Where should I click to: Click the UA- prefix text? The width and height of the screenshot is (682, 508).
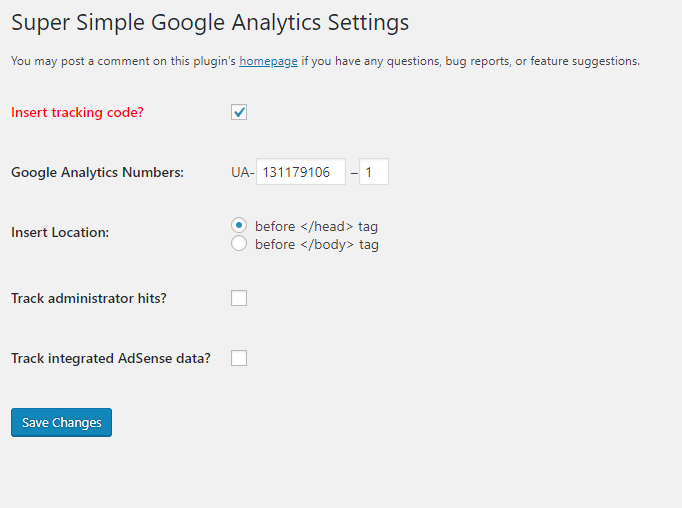point(243,172)
